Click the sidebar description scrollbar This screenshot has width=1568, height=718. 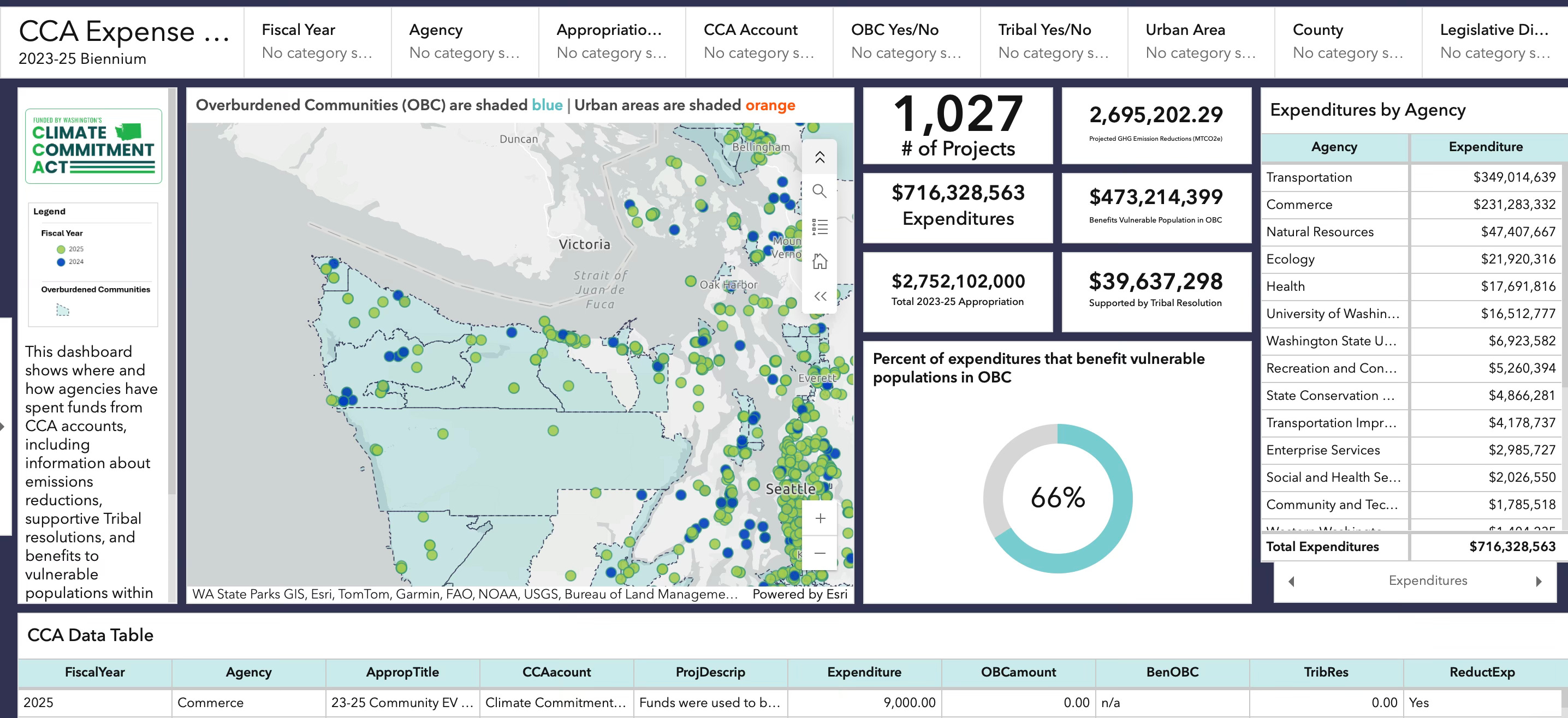173,292
